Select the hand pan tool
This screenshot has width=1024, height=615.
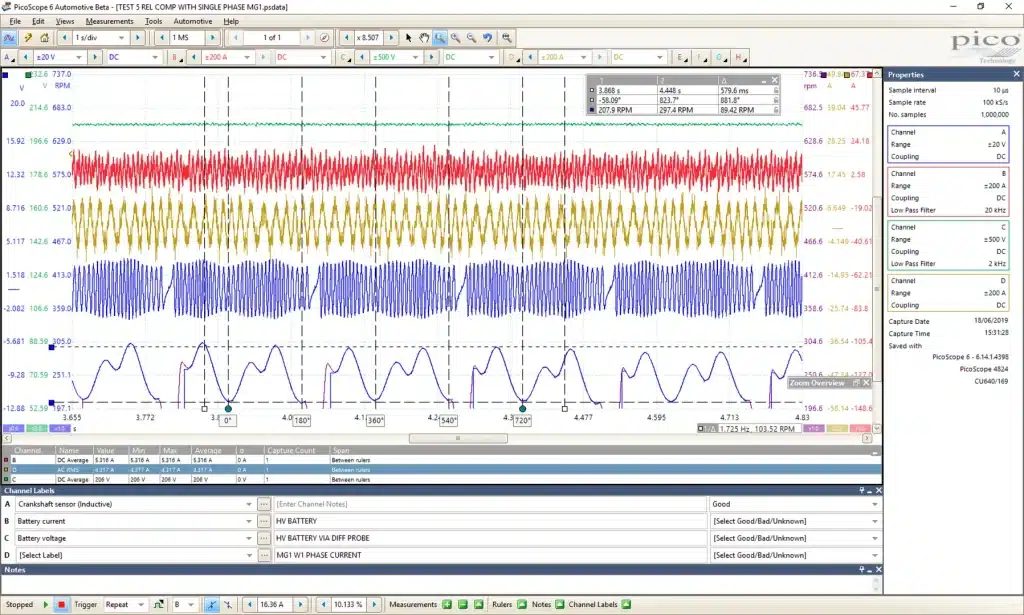tap(424, 38)
